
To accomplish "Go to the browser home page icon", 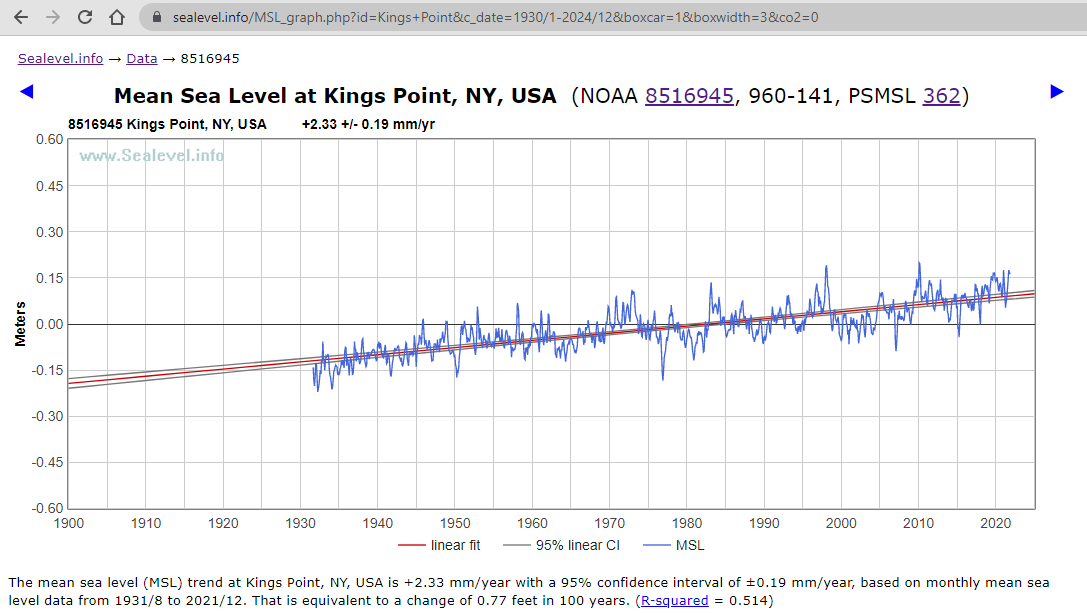I will pos(117,17).
